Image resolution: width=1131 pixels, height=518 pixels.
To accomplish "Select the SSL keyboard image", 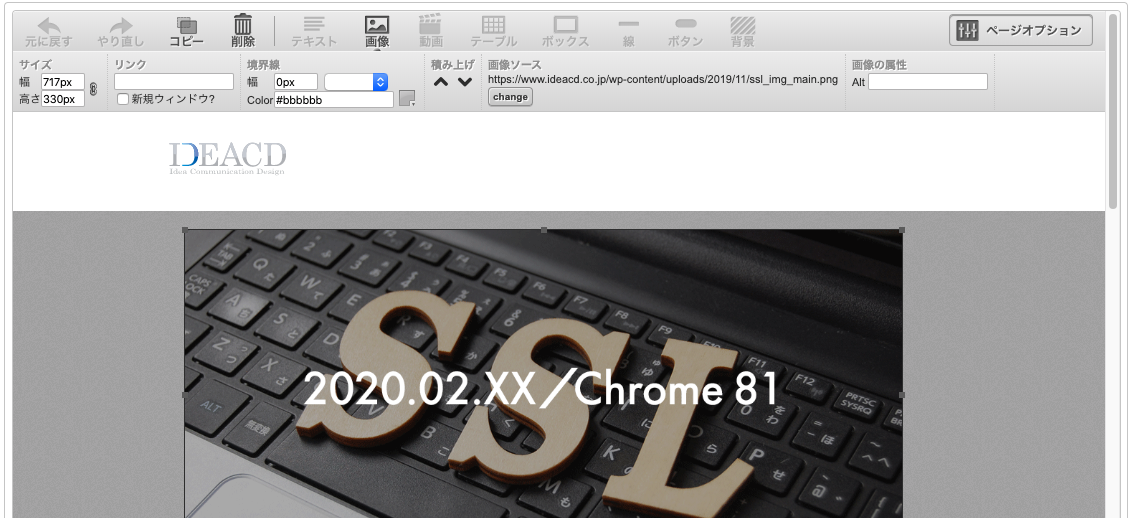I will click(543, 374).
